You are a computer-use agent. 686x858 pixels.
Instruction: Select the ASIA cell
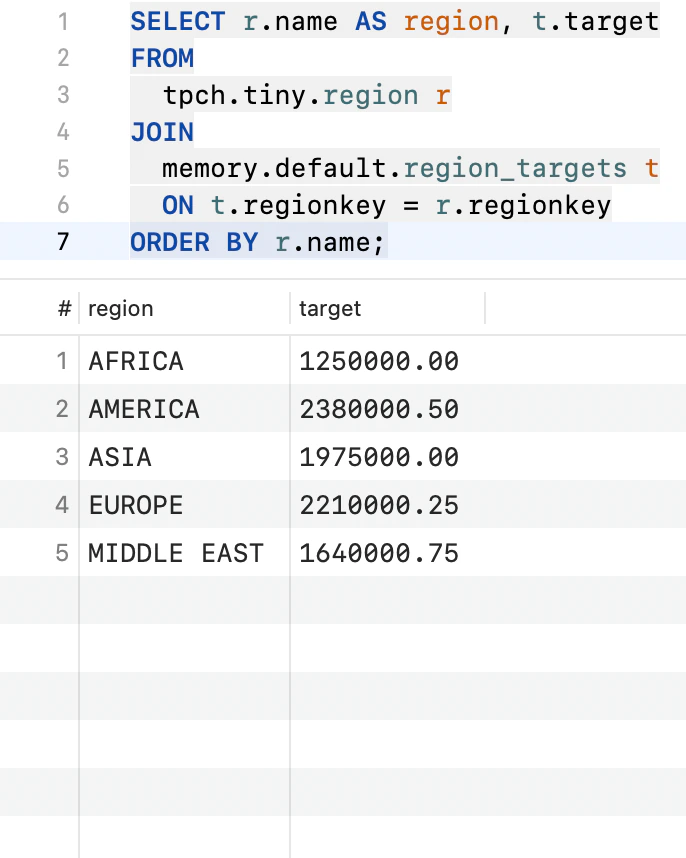(x=184, y=457)
